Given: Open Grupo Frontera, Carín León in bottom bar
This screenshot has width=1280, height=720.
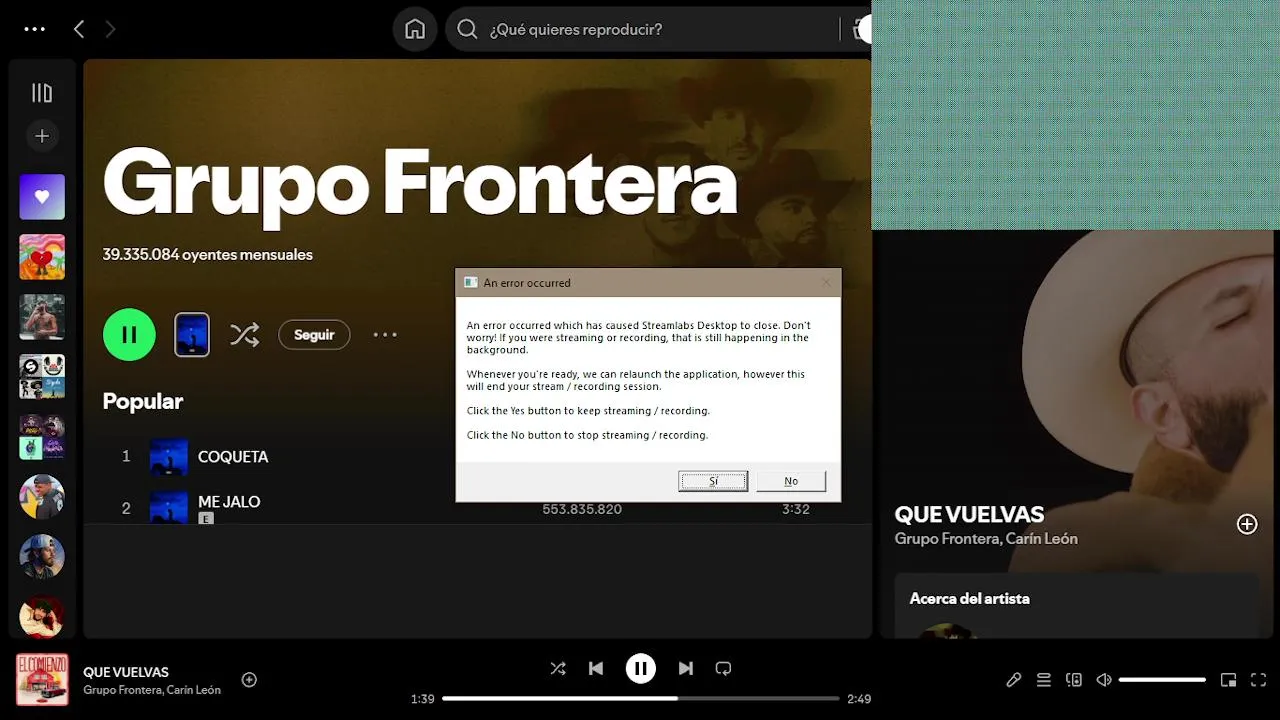Looking at the screenshot, I should (x=152, y=690).
